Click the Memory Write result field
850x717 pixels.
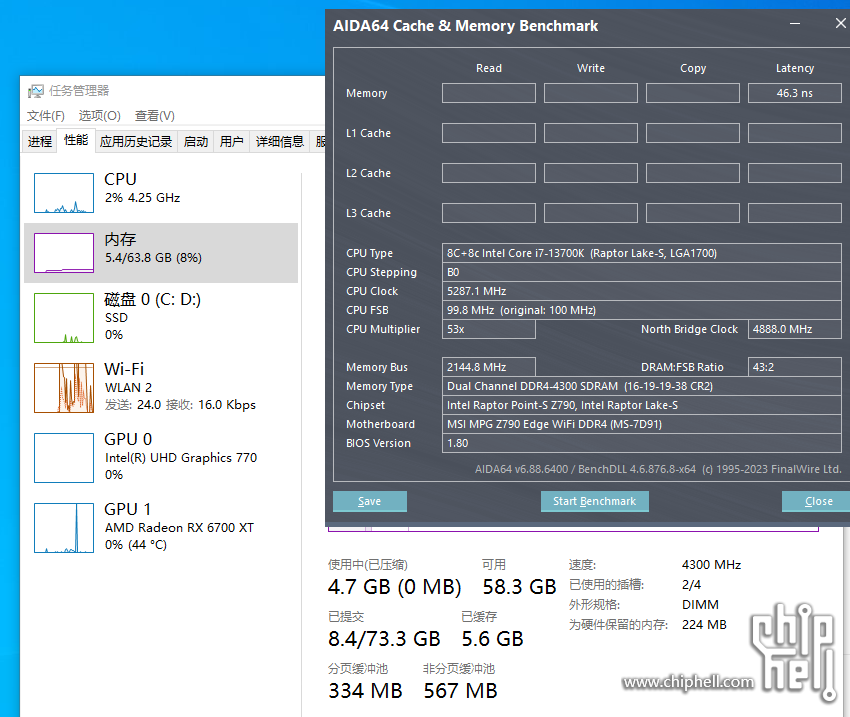pos(591,93)
